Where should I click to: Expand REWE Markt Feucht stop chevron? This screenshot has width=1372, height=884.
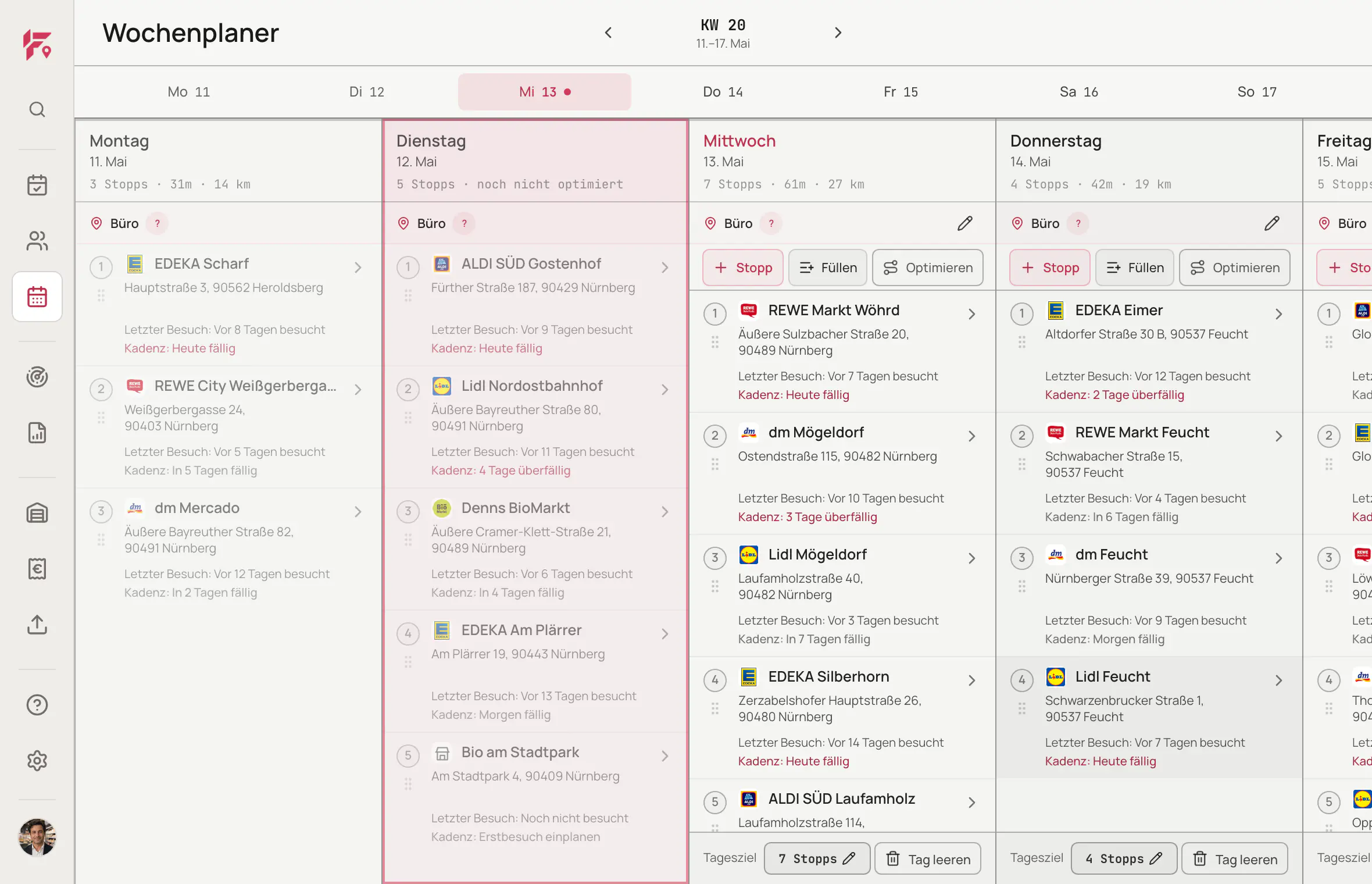[1279, 436]
